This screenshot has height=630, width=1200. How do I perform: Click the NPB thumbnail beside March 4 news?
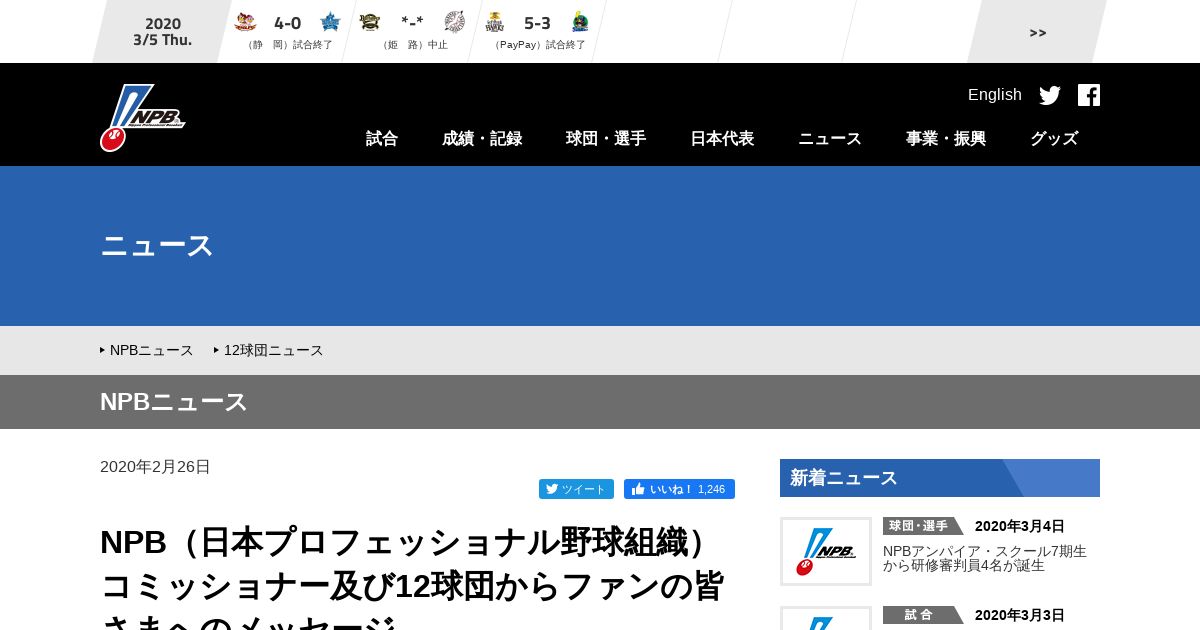pos(826,551)
